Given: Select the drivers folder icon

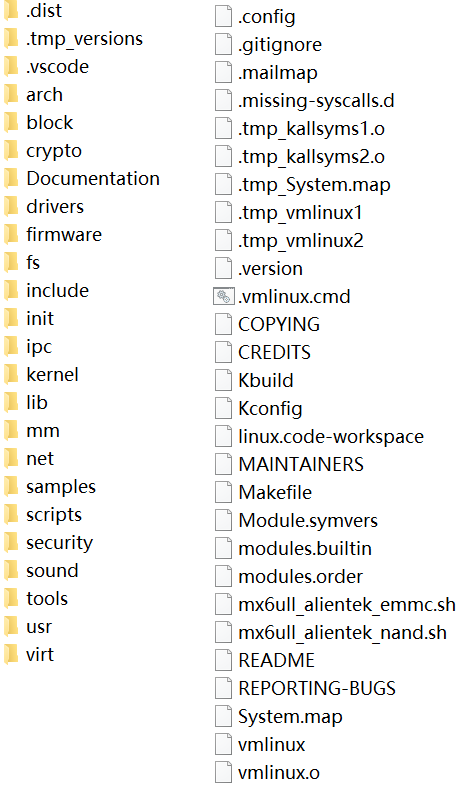Looking at the screenshot, I should pos(11,206).
